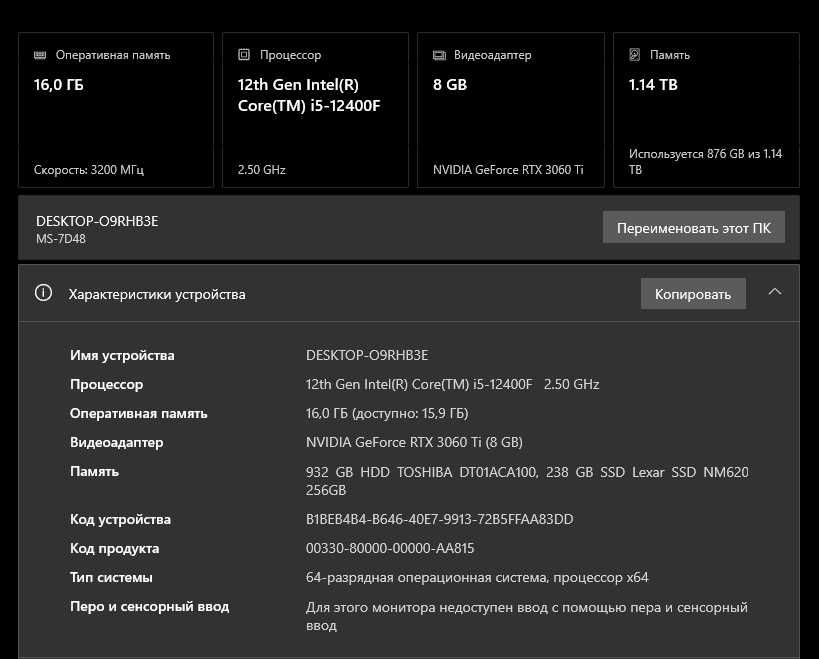Screen dimensions: 819x659
Task: Click the storage drive icon beside Память
Action: tap(635, 54)
